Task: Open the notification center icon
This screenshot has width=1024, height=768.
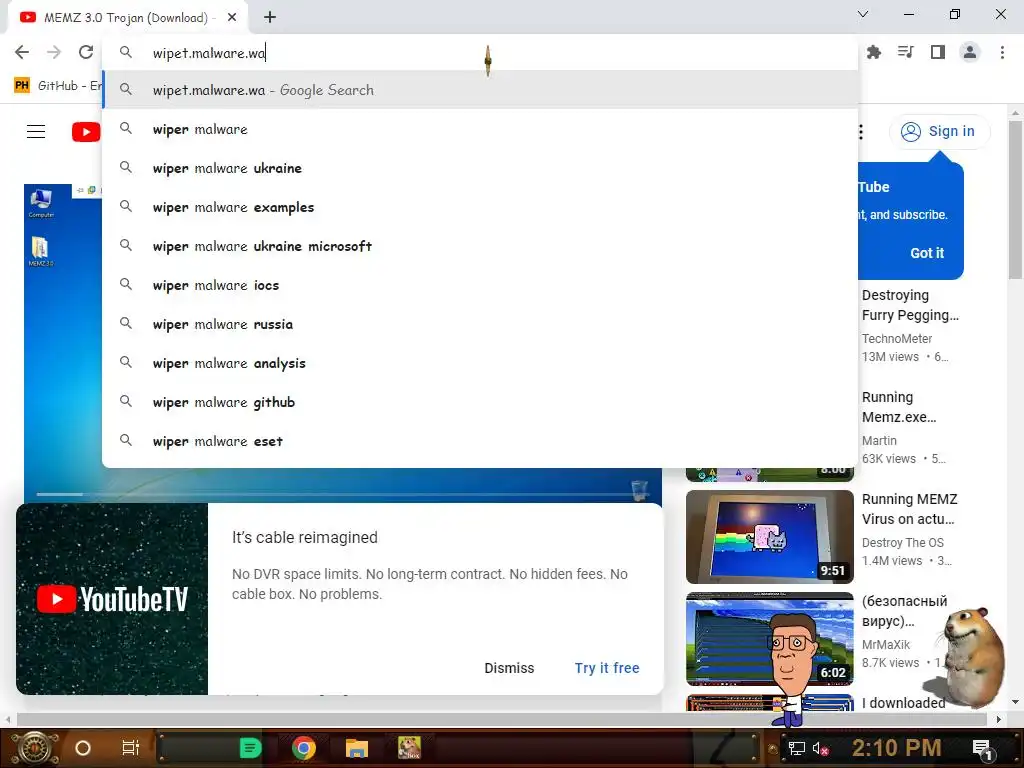Action: click(x=982, y=748)
